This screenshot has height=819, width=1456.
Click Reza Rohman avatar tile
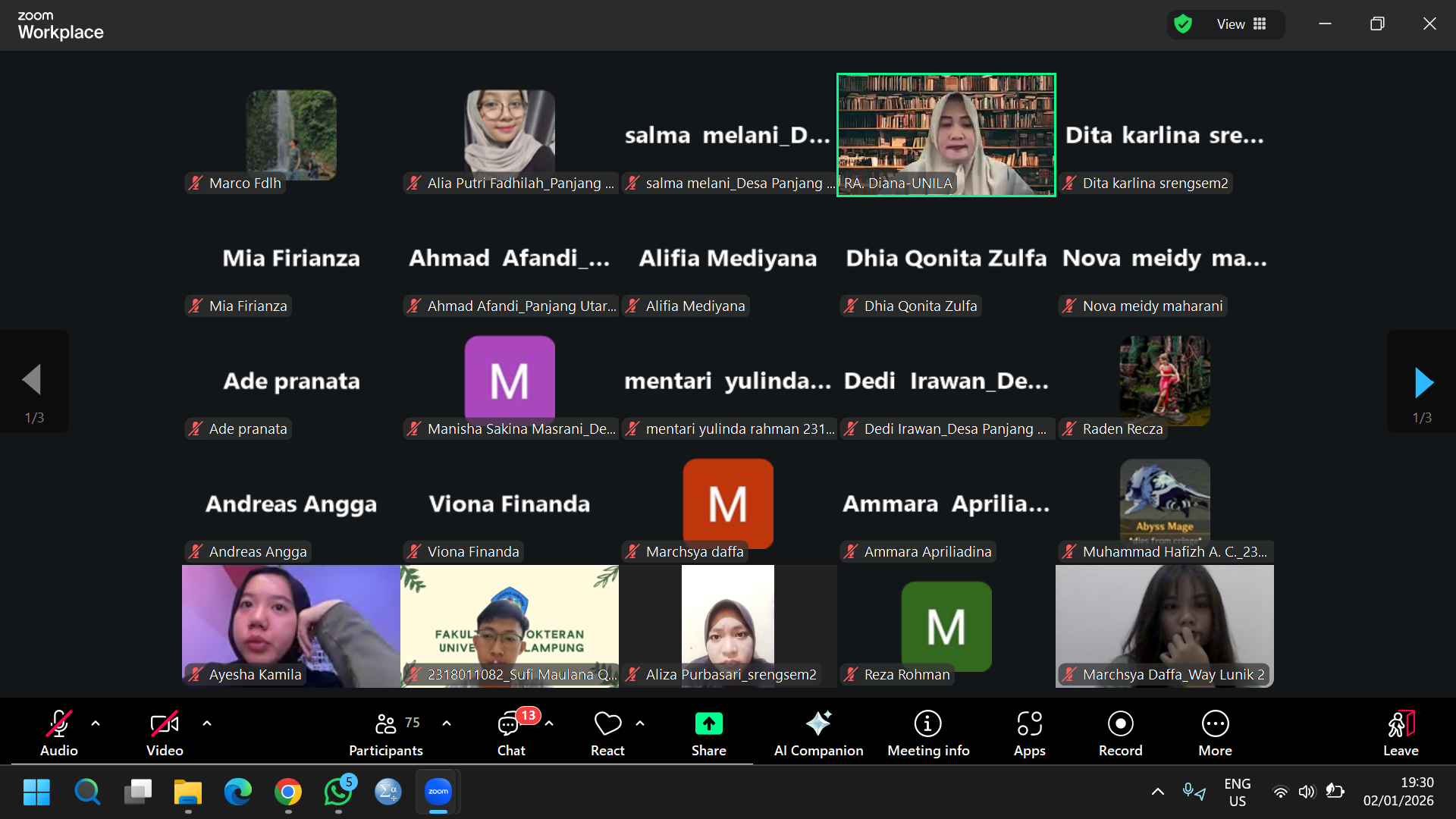click(946, 626)
